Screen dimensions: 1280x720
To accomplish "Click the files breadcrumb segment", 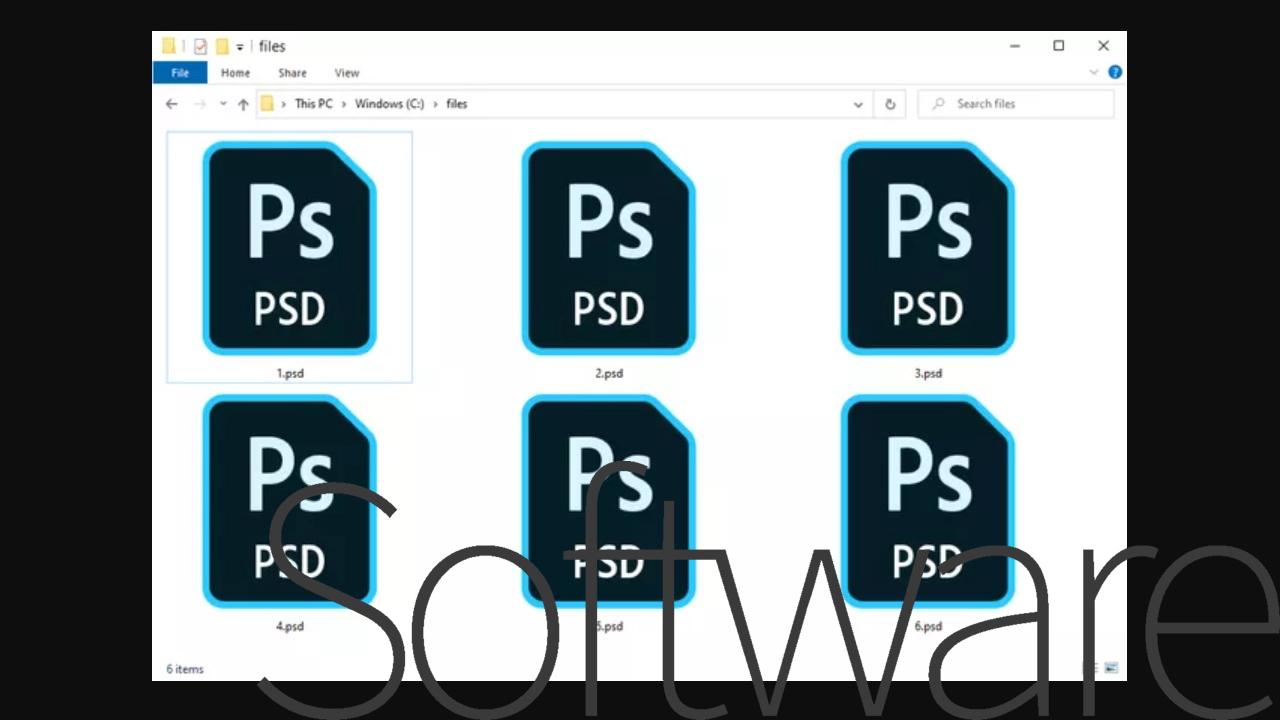I will point(456,104).
